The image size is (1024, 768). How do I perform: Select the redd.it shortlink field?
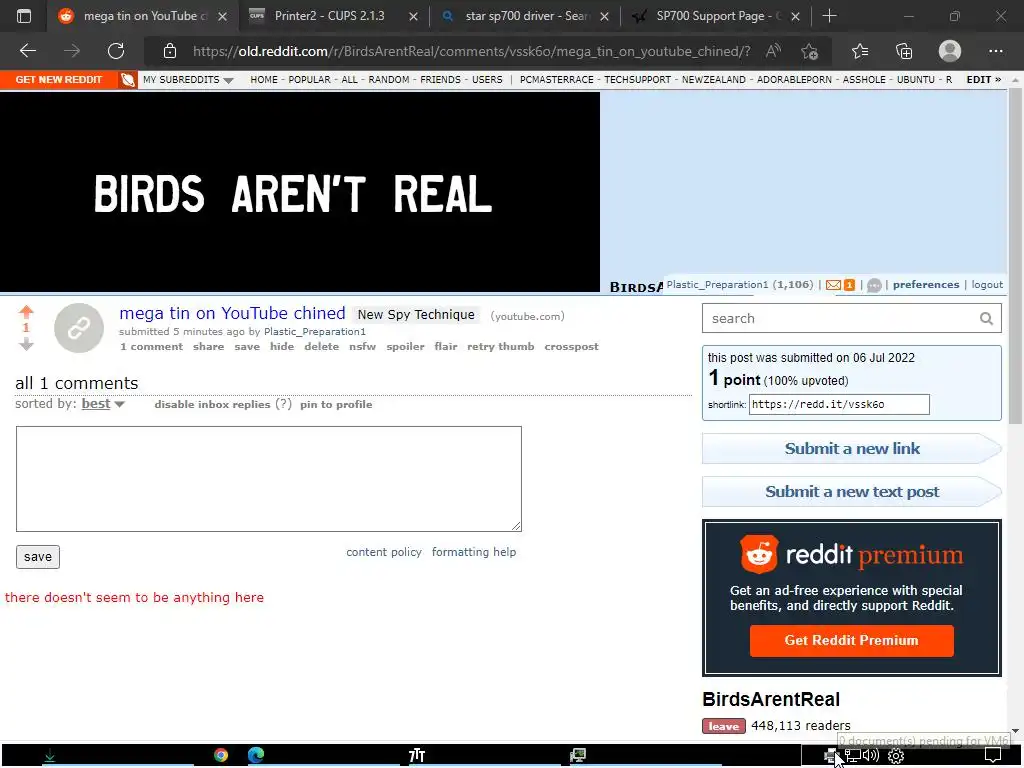(x=839, y=404)
